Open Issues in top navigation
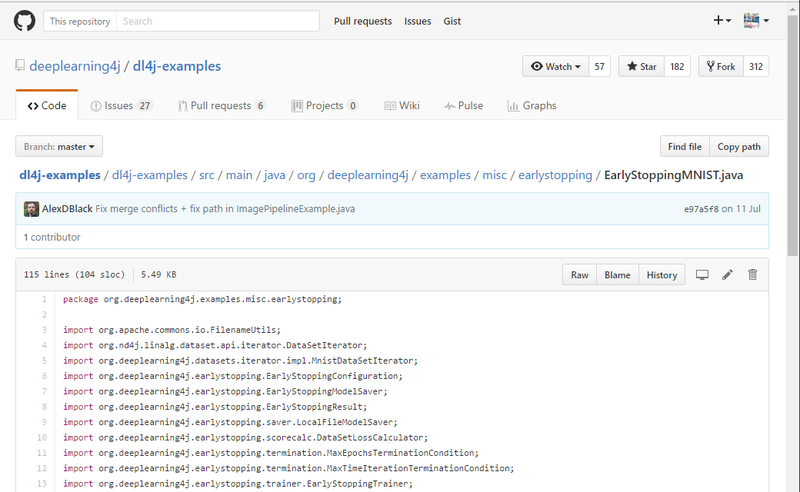 tap(417, 21)
